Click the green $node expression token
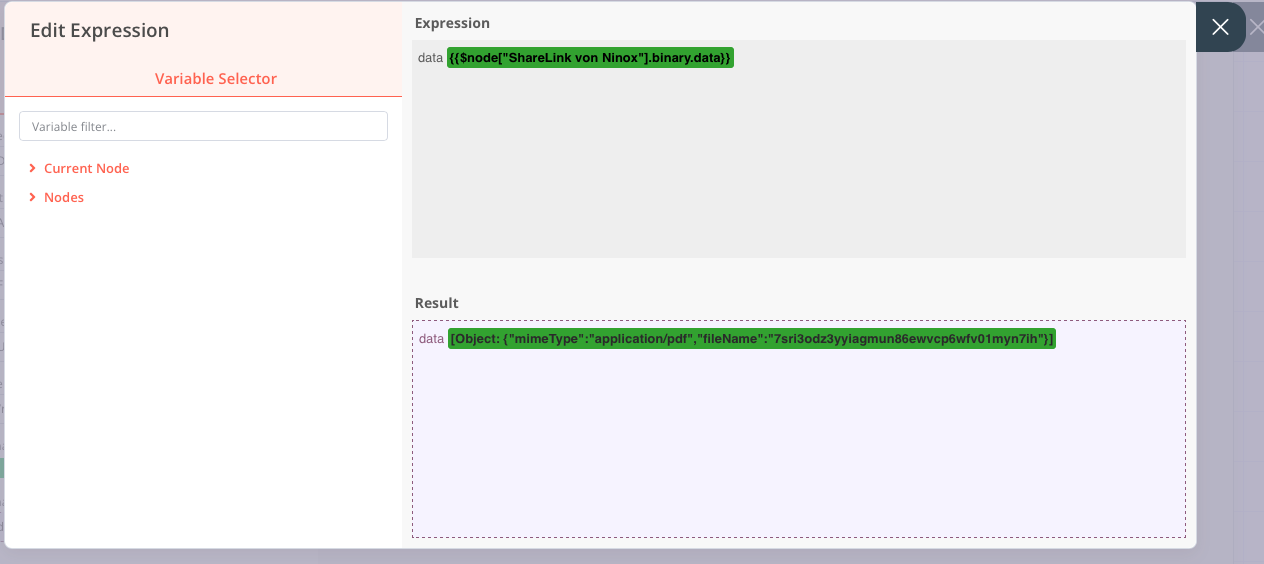1264x564 pixels. pyautogui.click(x=590, y=58)
